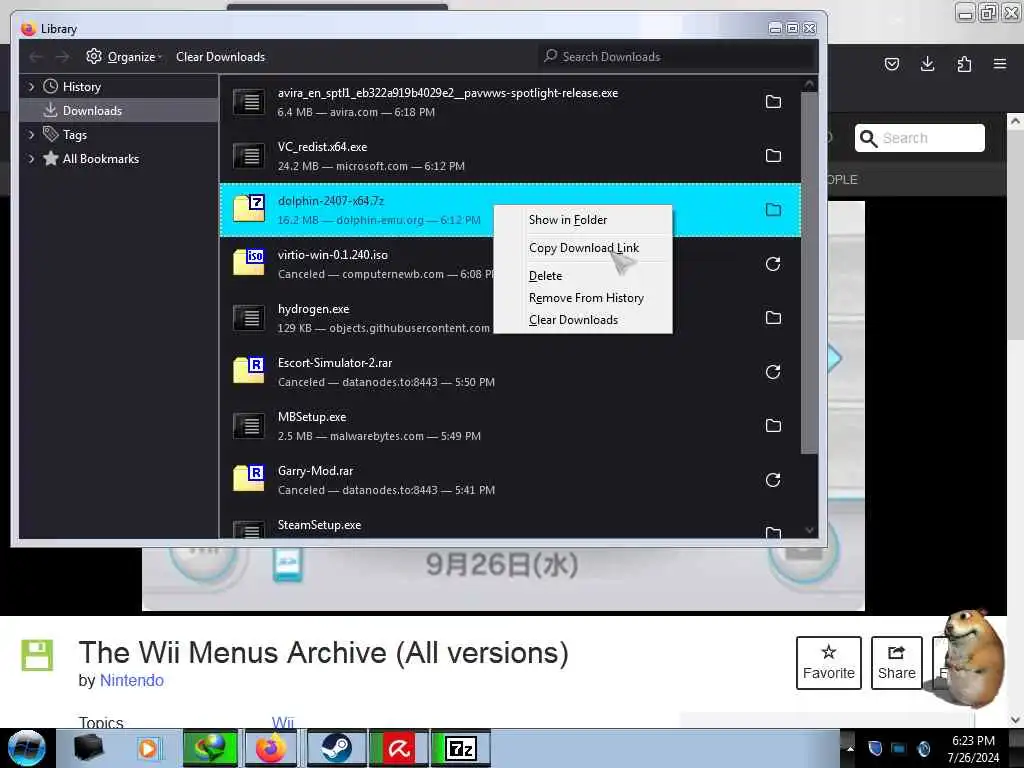Click the page scrollbar up arrow

tap(1015, 121)
